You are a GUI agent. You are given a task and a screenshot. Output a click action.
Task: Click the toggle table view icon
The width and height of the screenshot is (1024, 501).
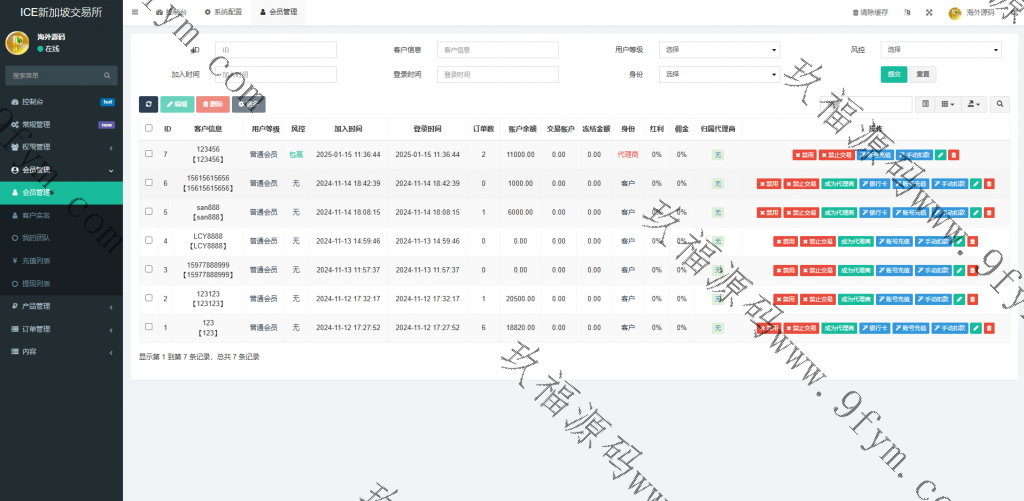click(925, 104)
